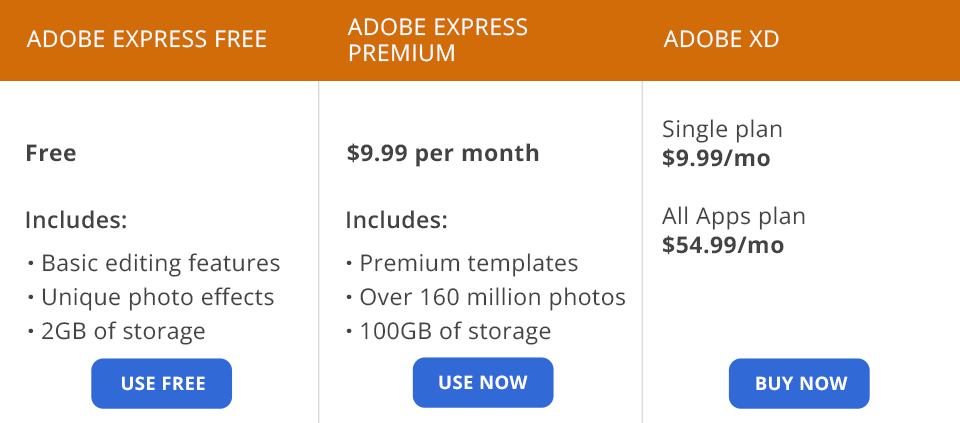Click the Free price label
The height and width of the screenshot is (423, 960).
(51, 154)
